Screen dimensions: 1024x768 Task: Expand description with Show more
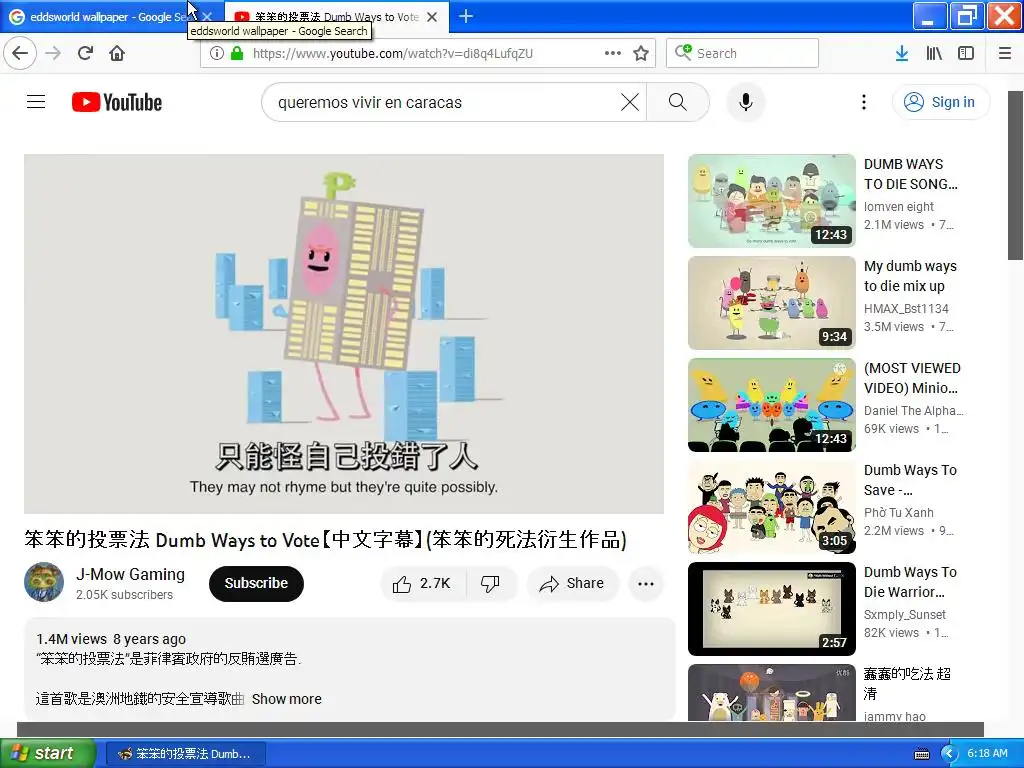[287, 699]
